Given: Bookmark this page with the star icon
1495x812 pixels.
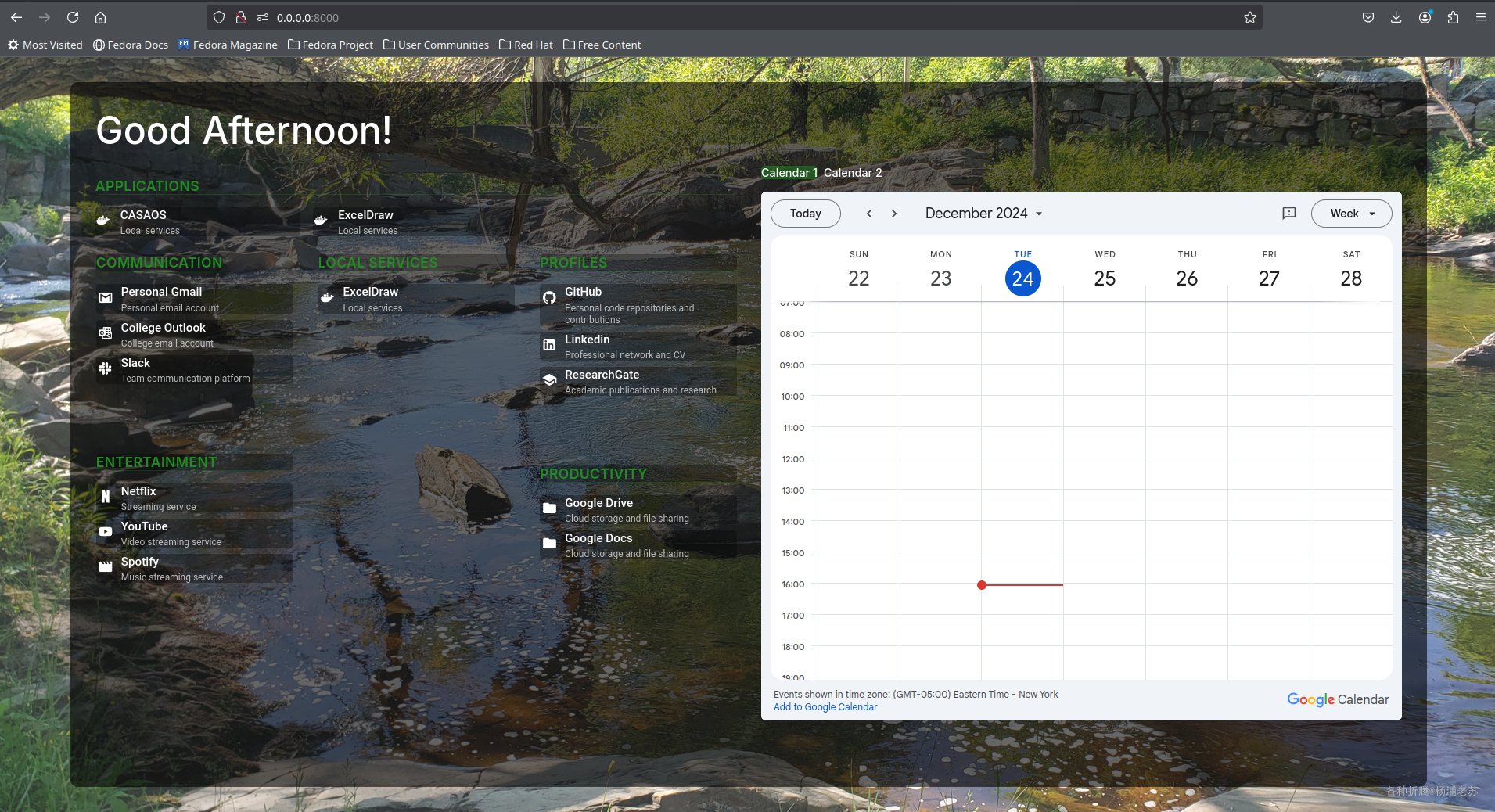Looking at the screenshot, I should tap(1250, 17).
